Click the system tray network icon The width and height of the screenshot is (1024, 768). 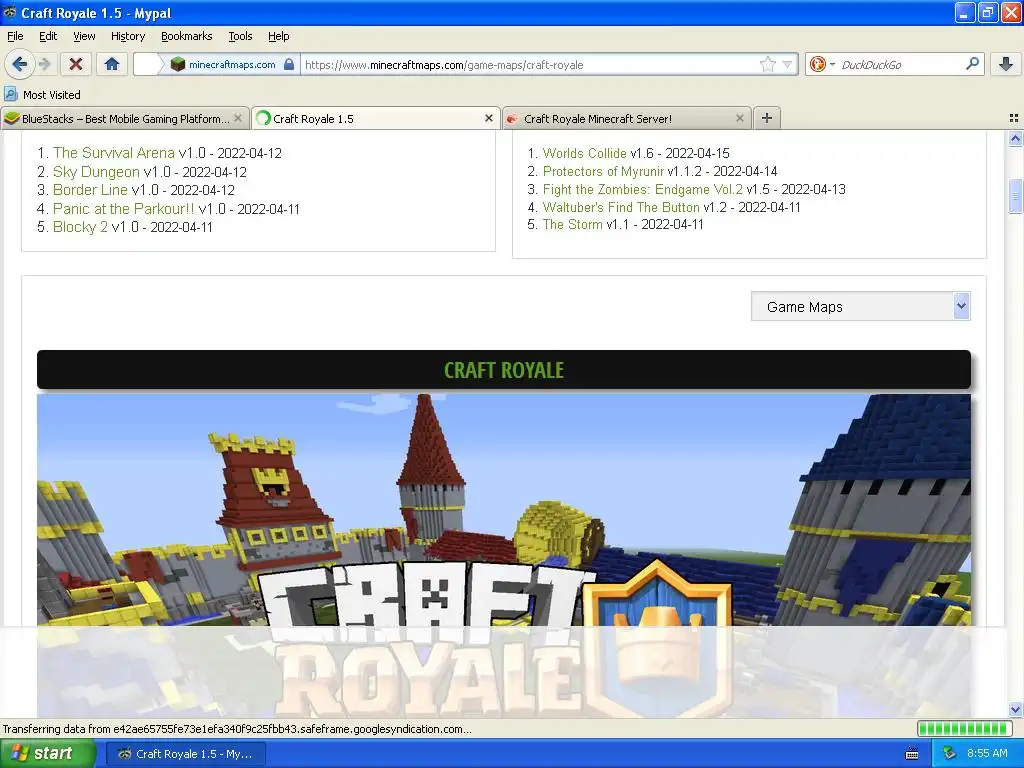pyautogui.click(x=950, y=754)
